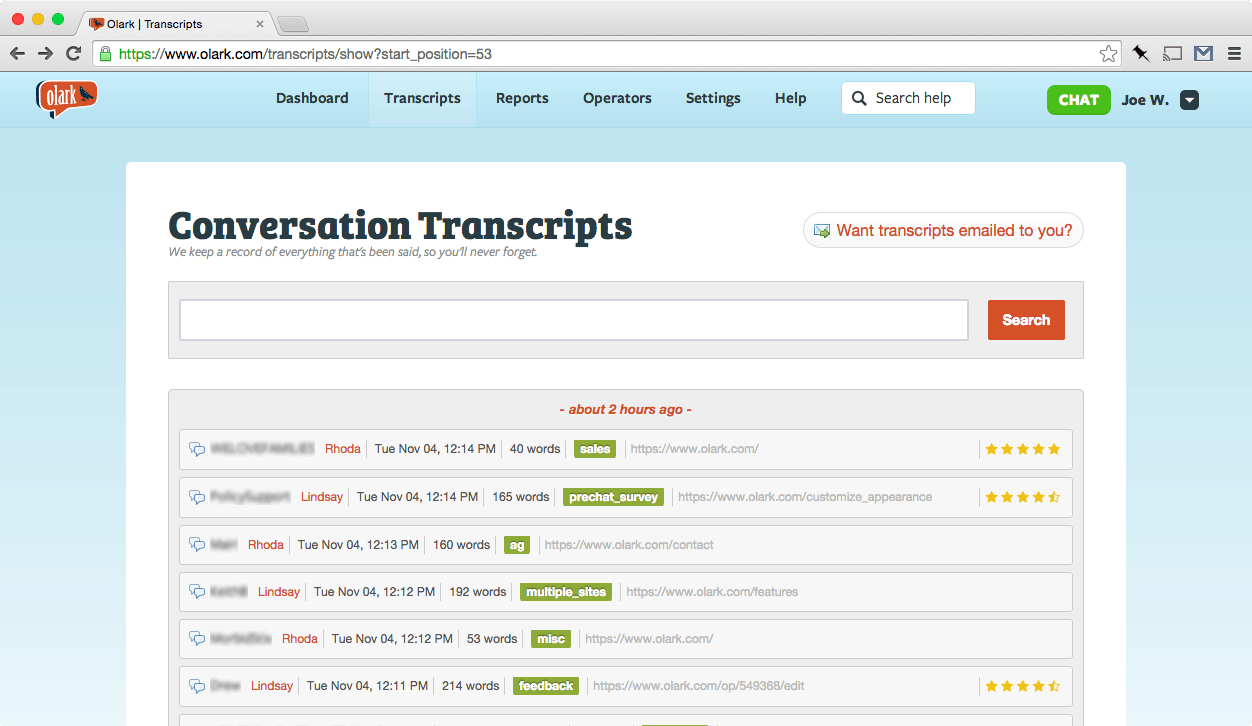Image resolution: width=1252 pixels, height=726 pixels.
Task: Click the Olark logo icon
Action: coord(66,98)
